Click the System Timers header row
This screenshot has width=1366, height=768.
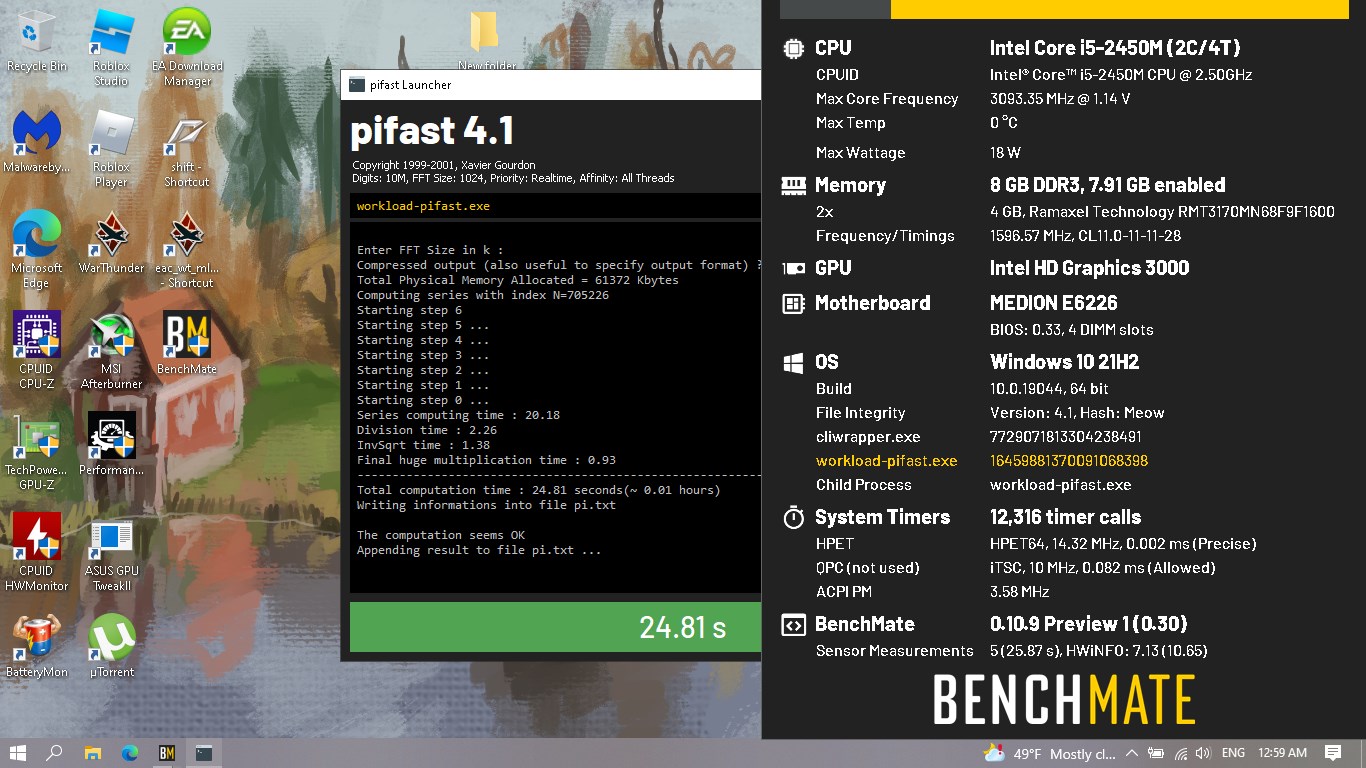point(961,517)
